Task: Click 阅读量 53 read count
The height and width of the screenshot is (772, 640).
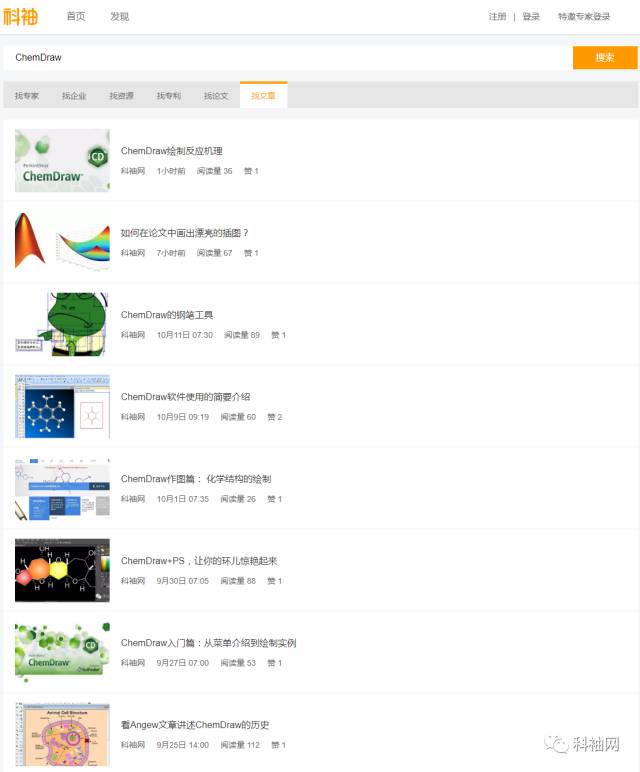Action: [238, 663]
